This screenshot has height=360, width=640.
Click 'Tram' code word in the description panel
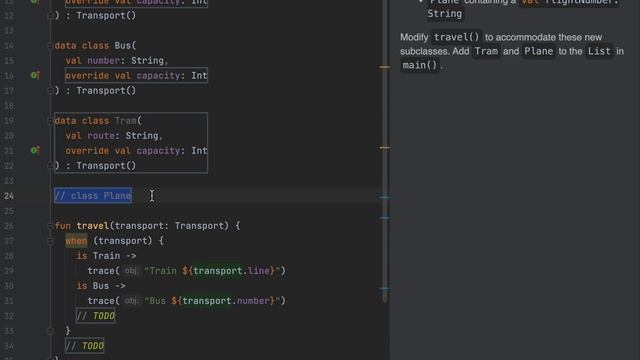tap(486, 51)
